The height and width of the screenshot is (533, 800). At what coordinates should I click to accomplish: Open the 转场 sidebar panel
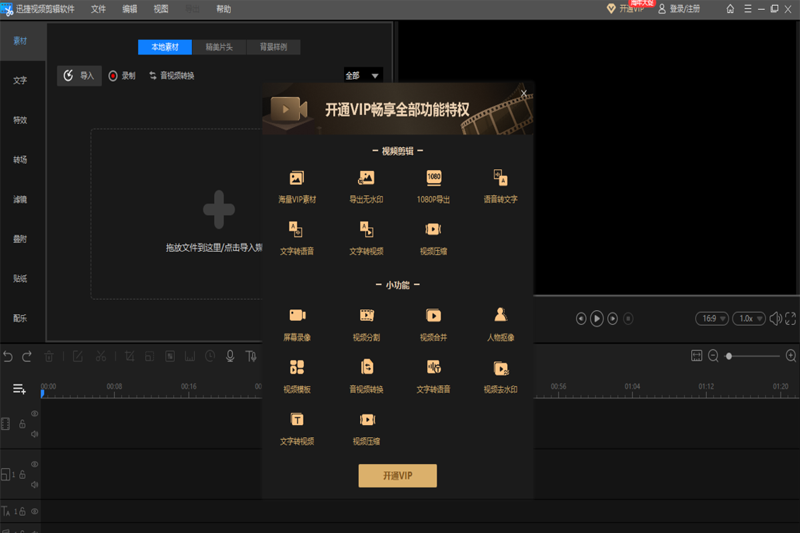[x=20, y=160]
